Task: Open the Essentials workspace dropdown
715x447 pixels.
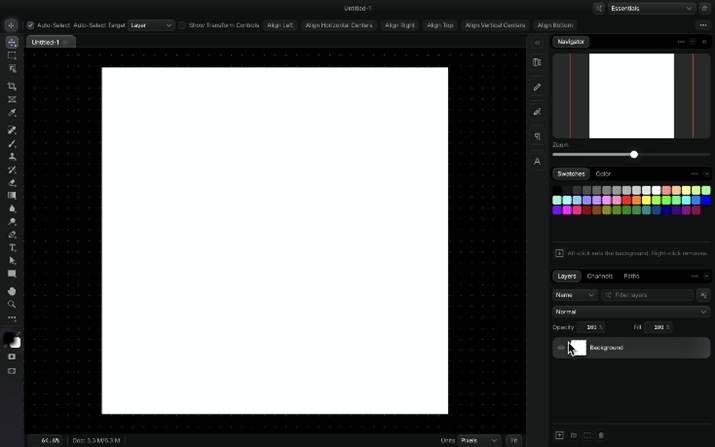Action: coord(651,8)
